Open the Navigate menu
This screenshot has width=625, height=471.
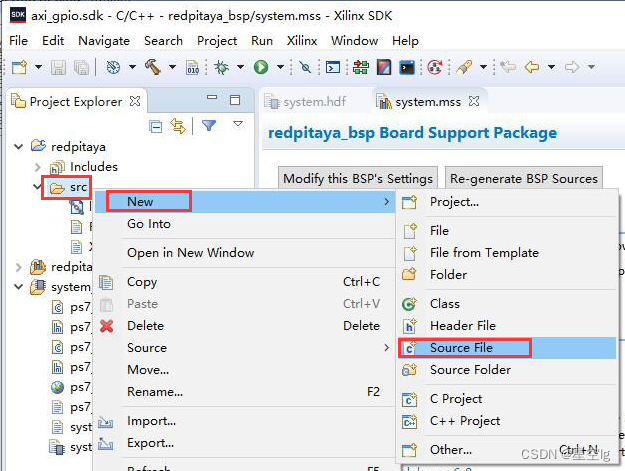pos(104,41)
